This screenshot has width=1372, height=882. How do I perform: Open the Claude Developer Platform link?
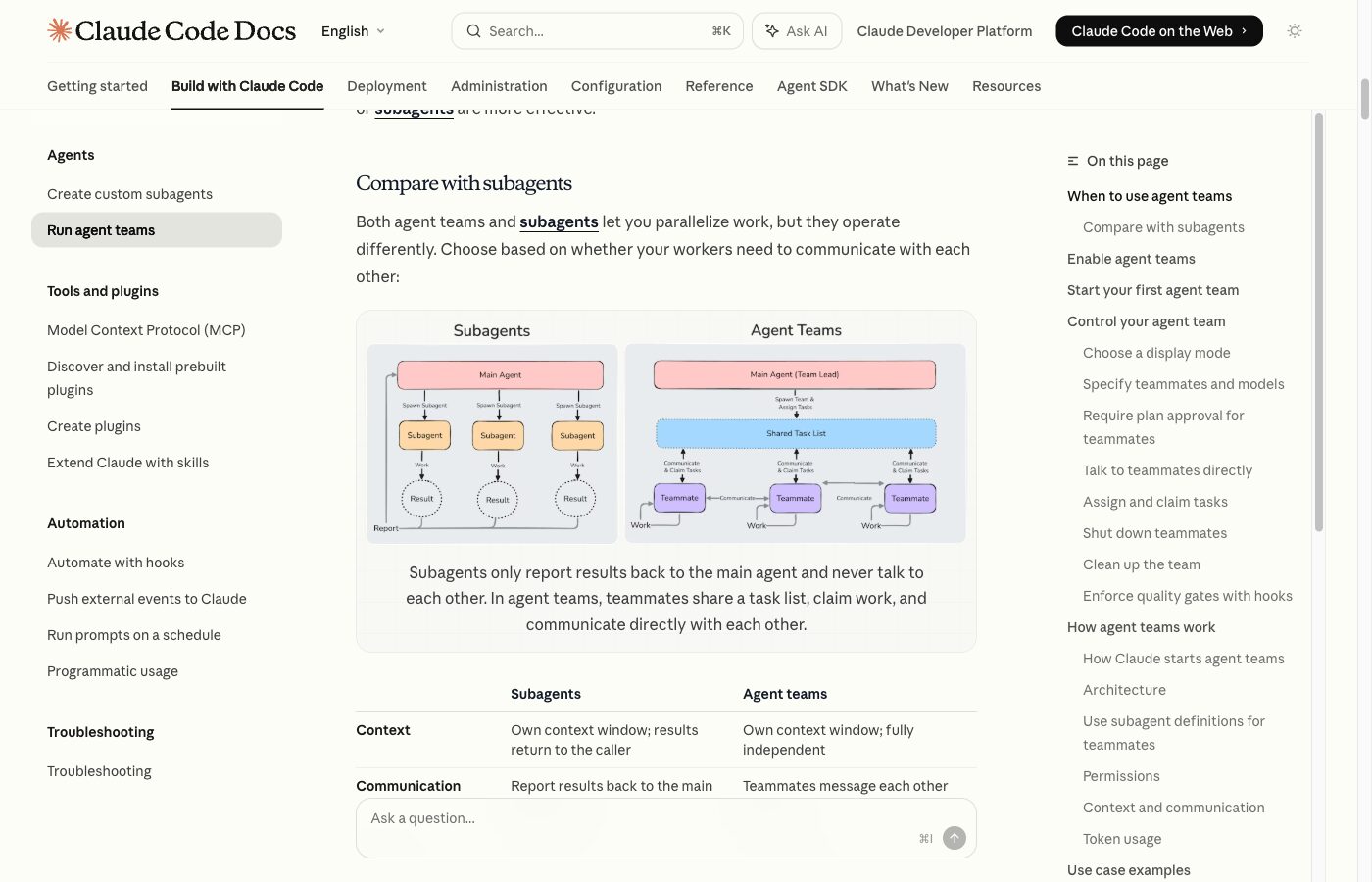(x=945, y=31)
